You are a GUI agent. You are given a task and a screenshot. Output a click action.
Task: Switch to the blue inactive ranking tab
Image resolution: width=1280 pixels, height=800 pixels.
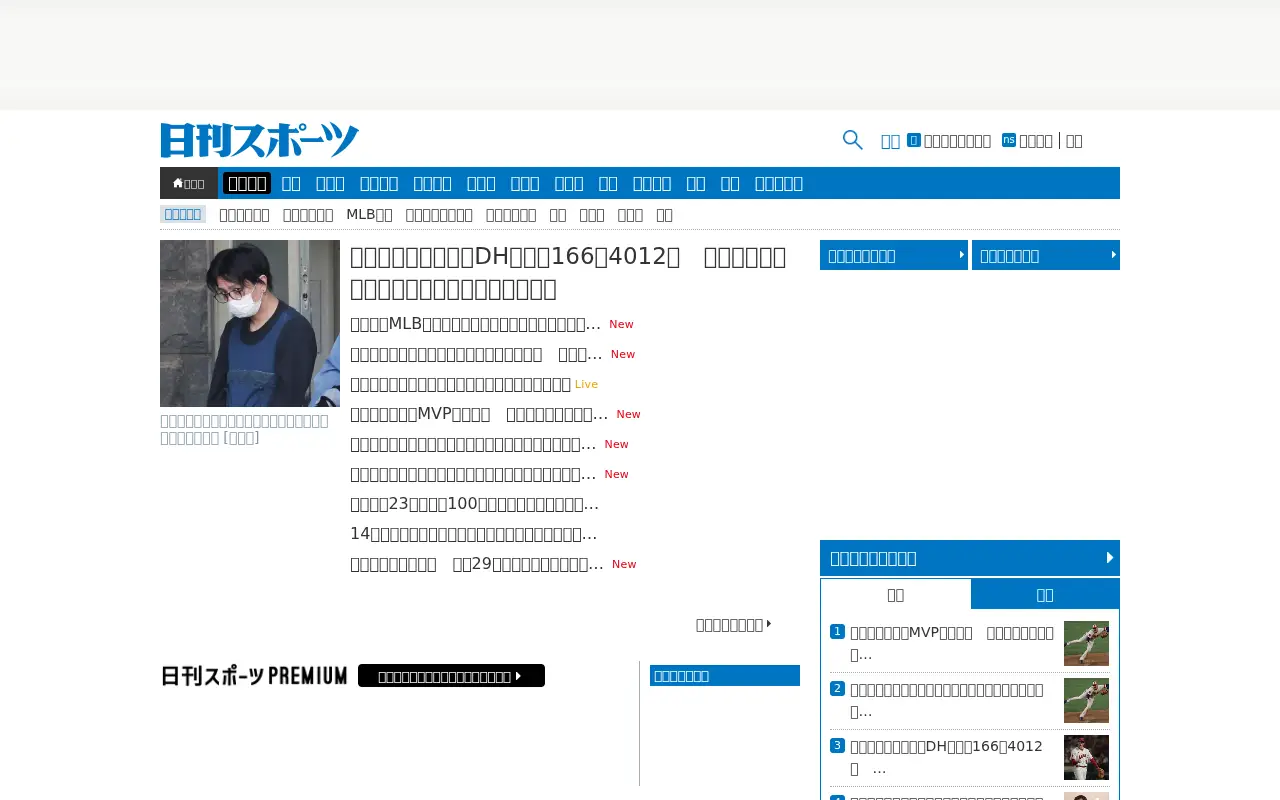pyautogui.click(x=1045, y=594)
